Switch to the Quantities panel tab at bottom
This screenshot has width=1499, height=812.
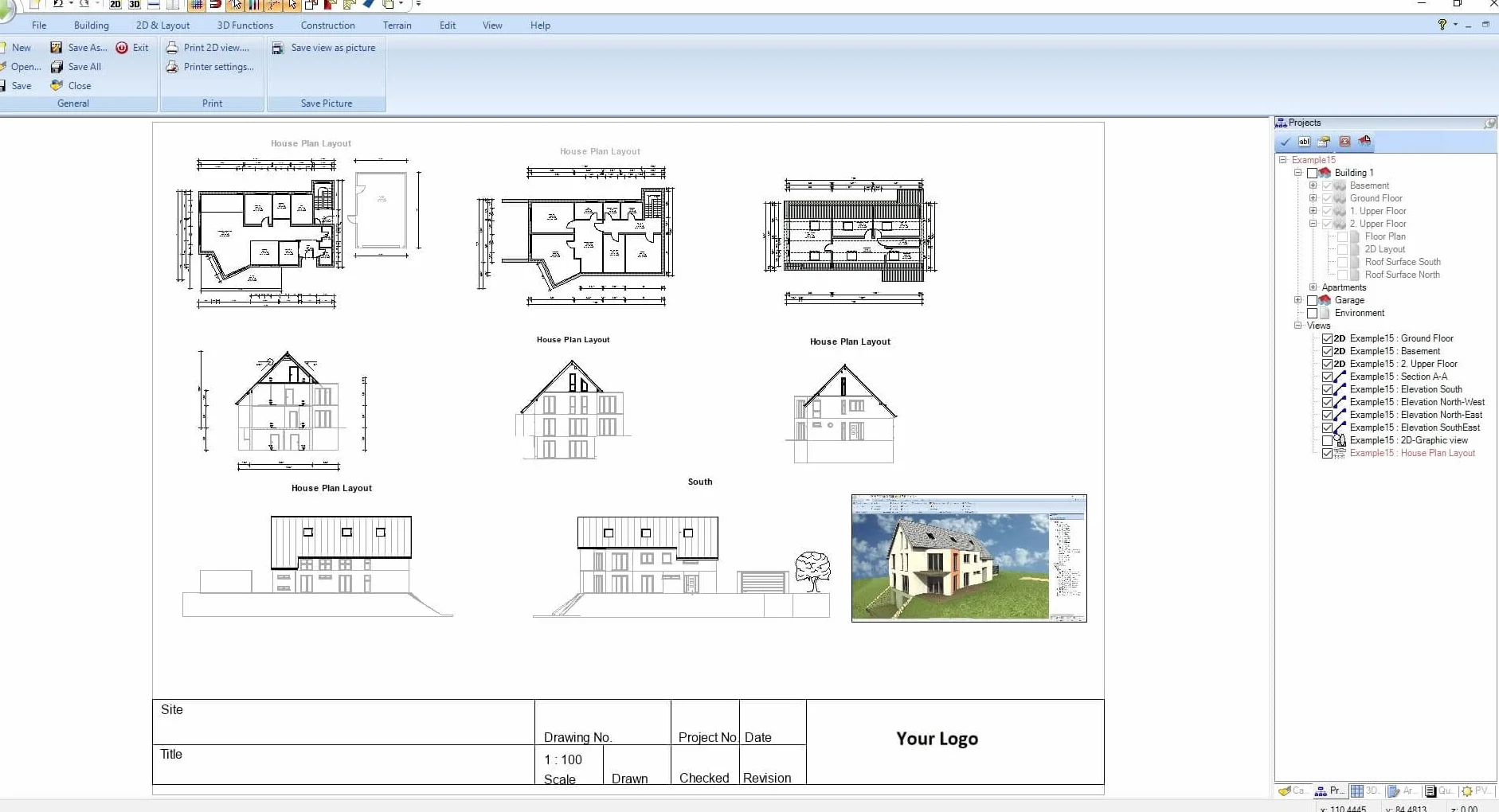point(1439,791)
